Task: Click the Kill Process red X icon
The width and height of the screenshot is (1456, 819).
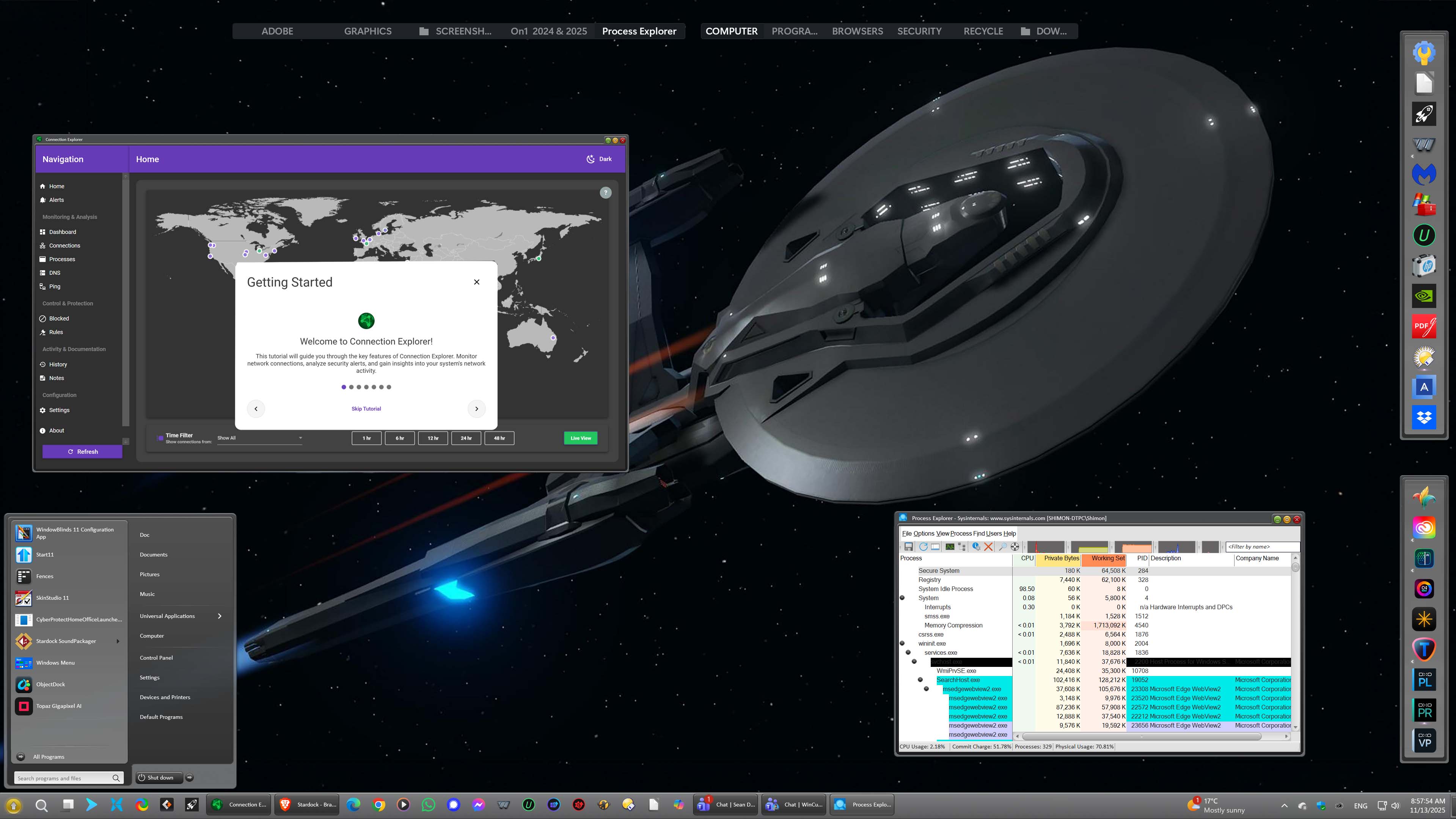Action: 988,547
